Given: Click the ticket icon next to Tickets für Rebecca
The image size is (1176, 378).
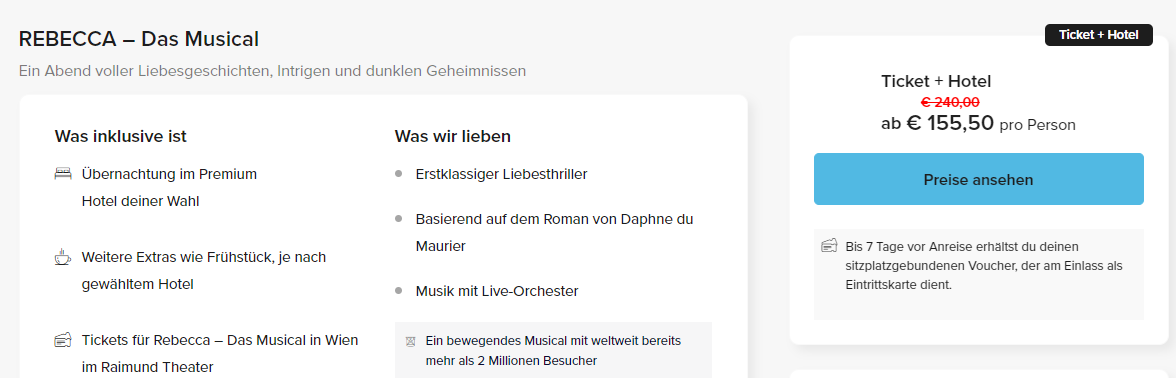Looking at the screenshot, I should (x=63, y=340).
